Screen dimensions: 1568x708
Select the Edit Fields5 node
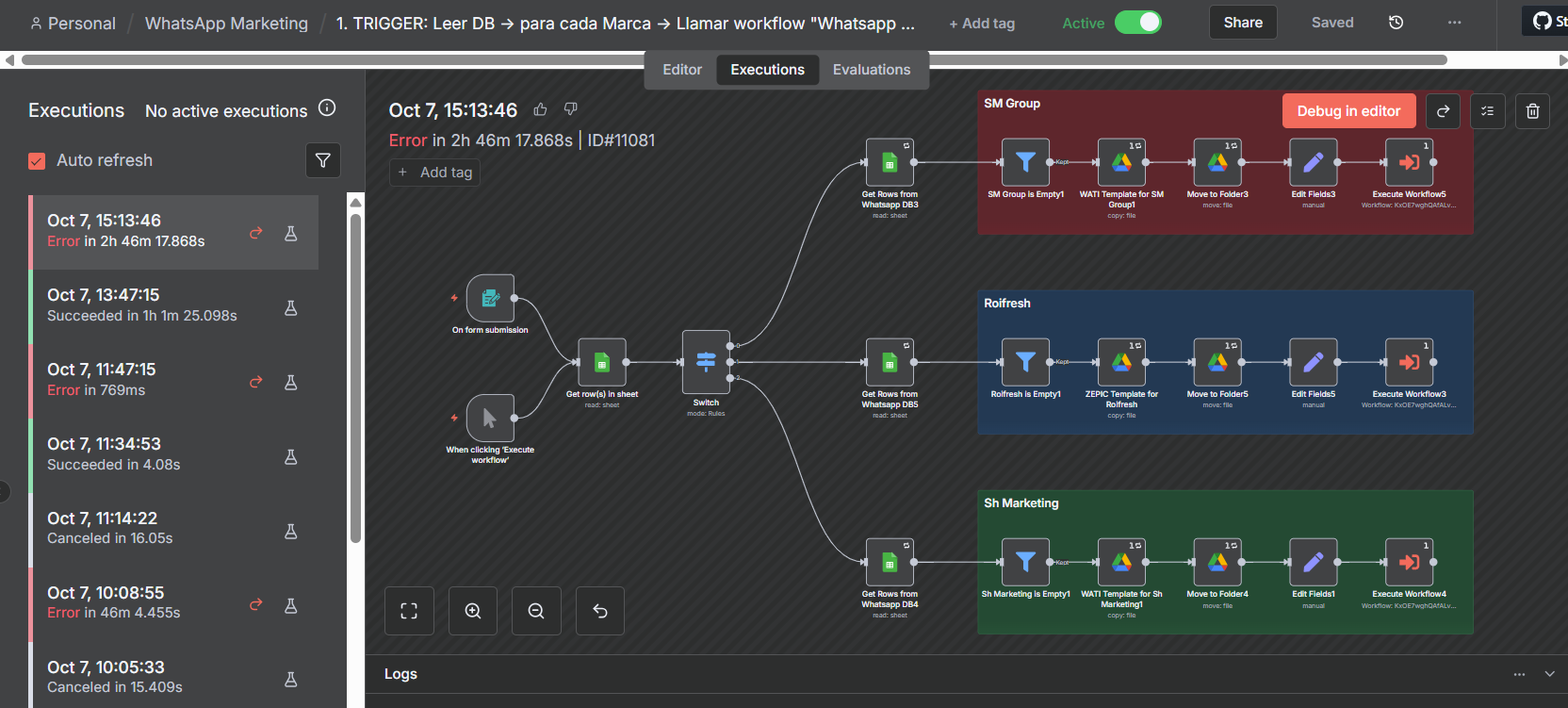(1314, 362)
